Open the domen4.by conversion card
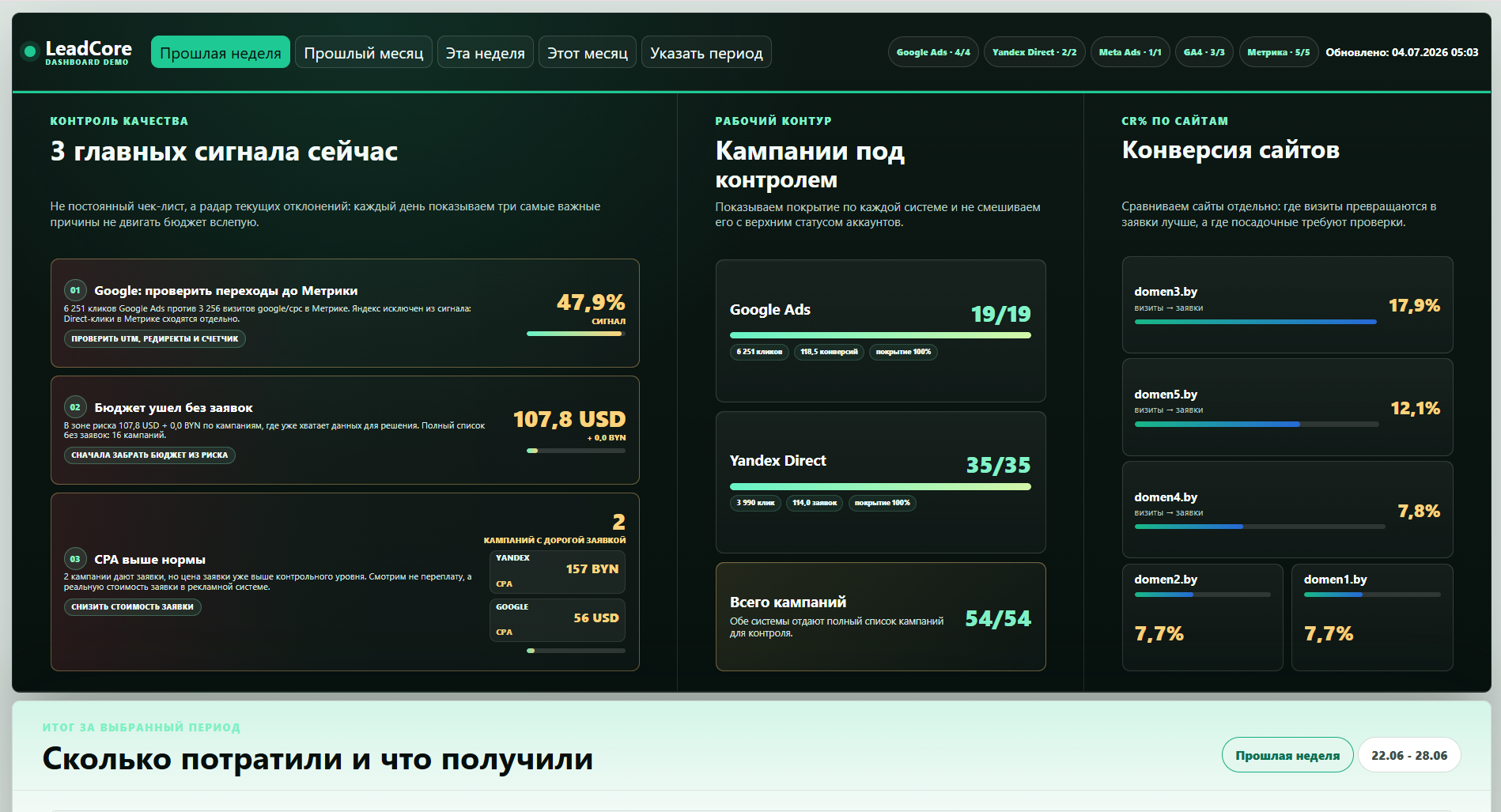Image resolution: width=1501 pixels, height=812 pixels. click(1287, 510)
